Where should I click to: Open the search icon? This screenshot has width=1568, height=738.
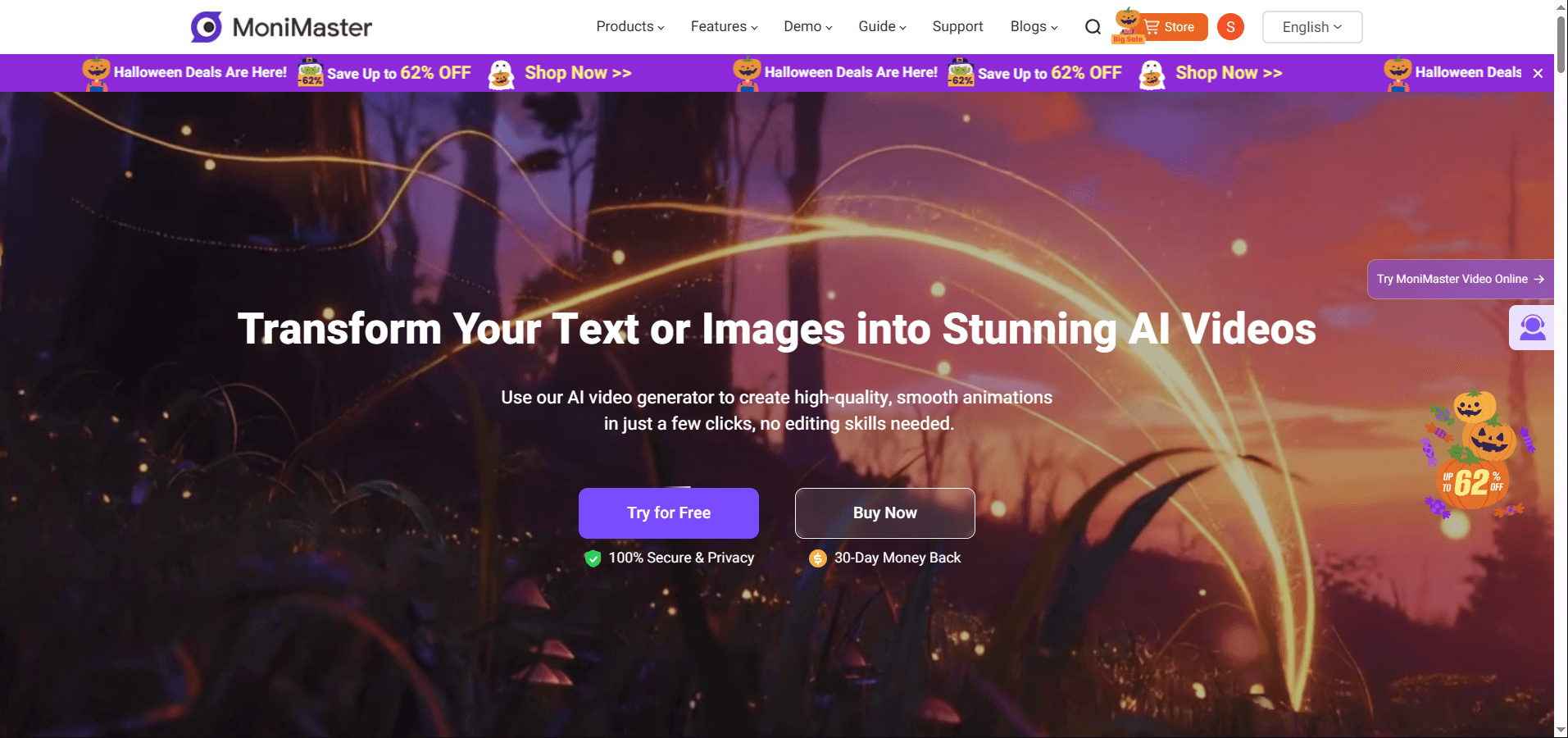coord(1093,26)
